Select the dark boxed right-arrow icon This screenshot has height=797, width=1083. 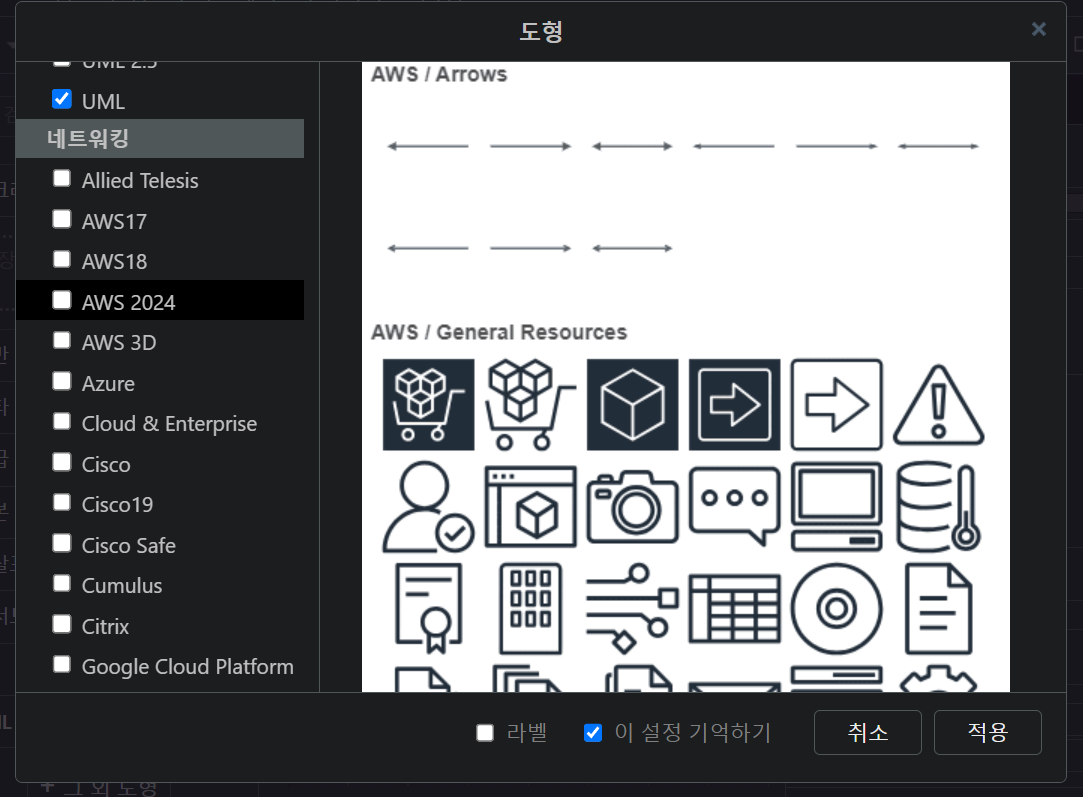click(x=734, y=405)
